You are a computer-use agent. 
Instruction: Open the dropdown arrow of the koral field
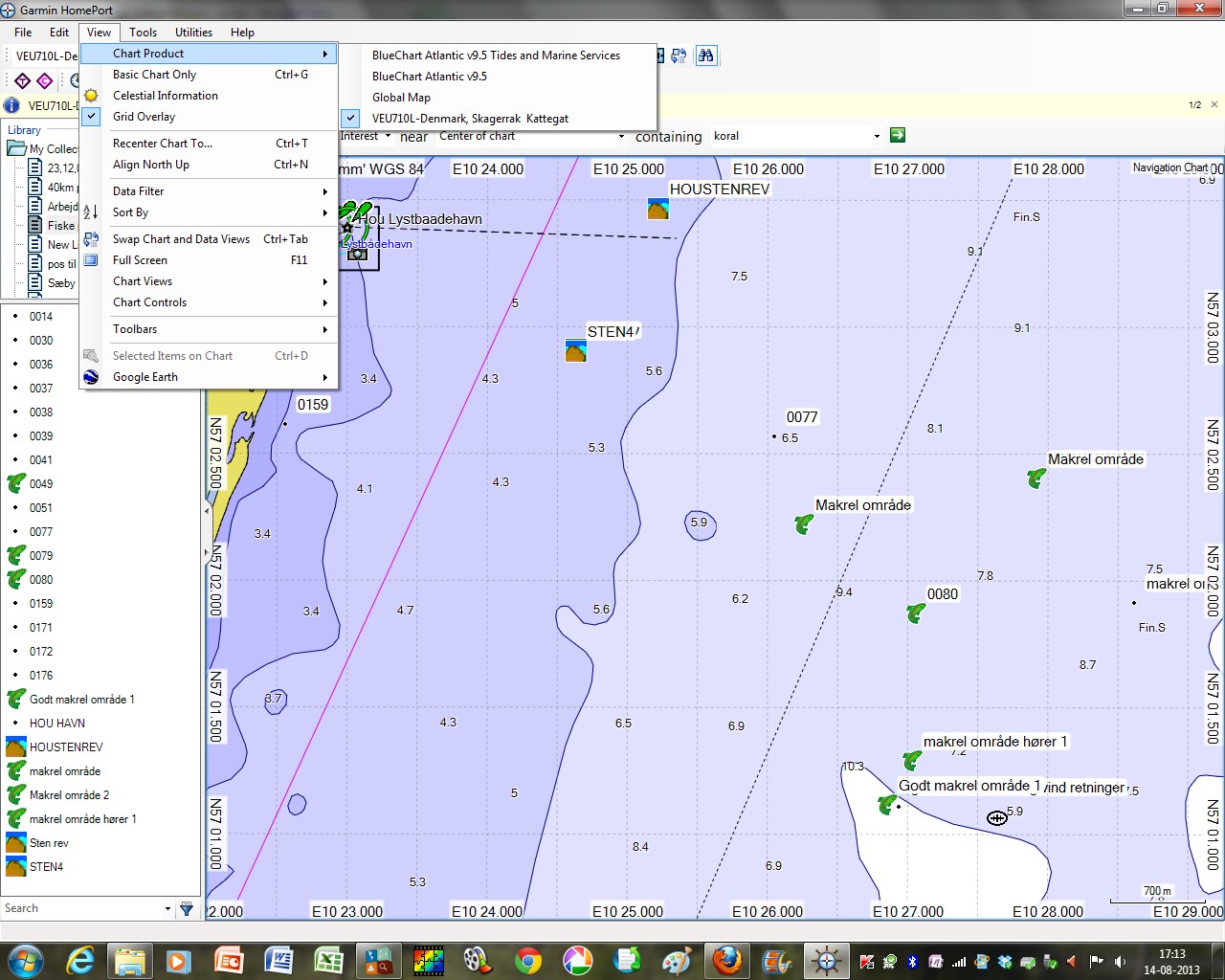pyautogui.click(x=877, y=136)
